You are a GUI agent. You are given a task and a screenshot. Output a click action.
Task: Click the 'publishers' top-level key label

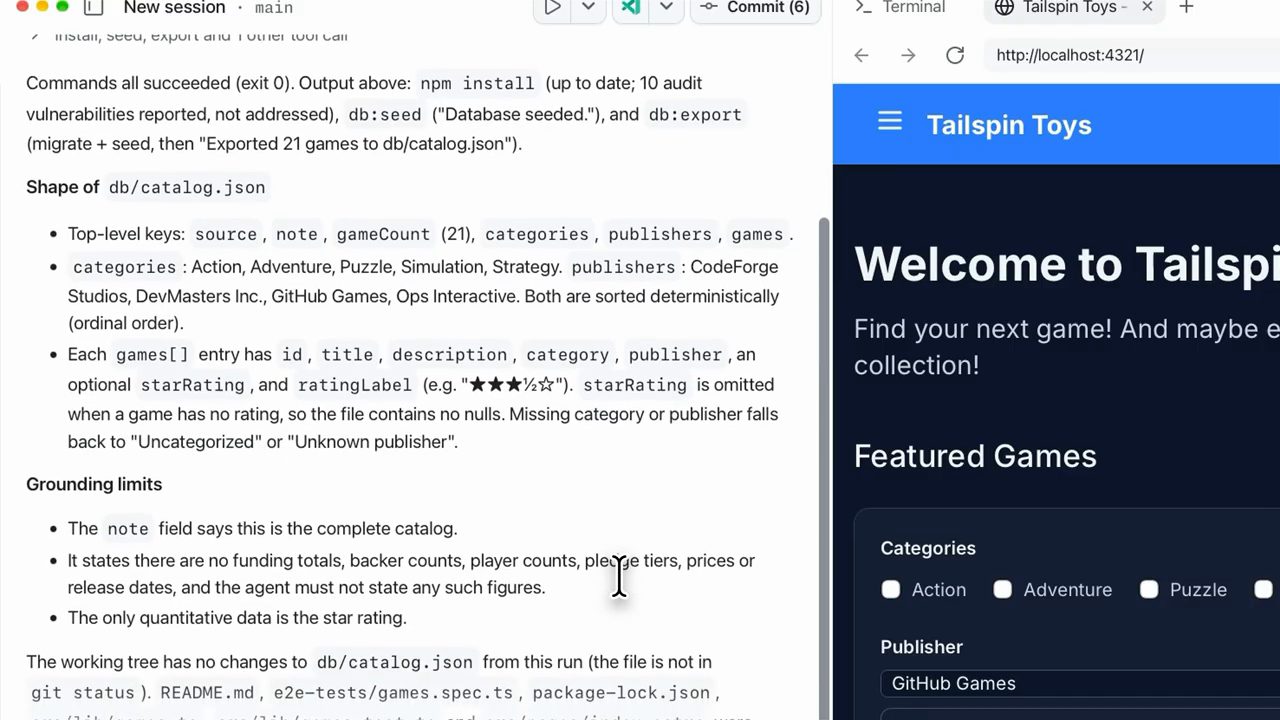click(x=660, y=234)
